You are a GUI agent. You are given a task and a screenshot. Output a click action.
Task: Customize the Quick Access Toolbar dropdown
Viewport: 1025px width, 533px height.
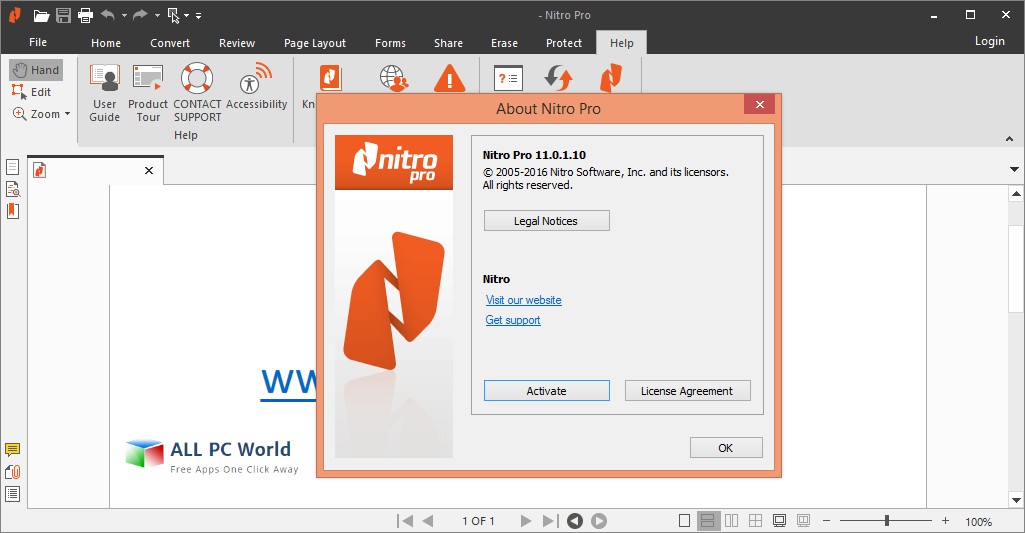[x=198, y=16]
